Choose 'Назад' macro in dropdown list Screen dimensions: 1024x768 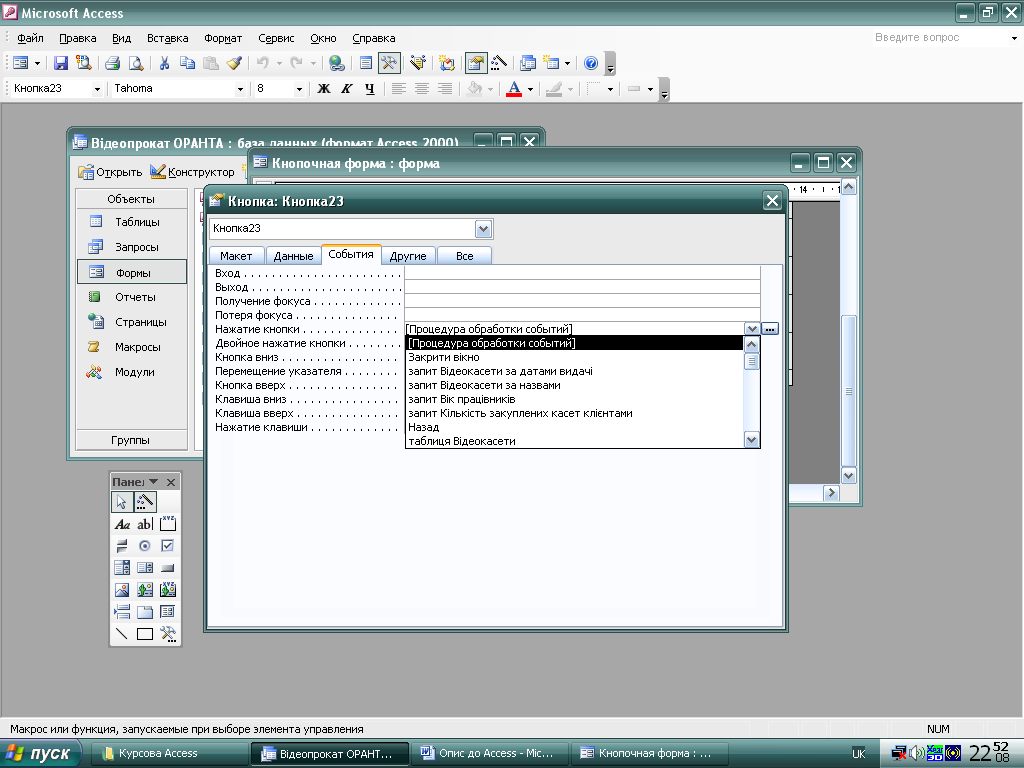(x=574, y=427)
